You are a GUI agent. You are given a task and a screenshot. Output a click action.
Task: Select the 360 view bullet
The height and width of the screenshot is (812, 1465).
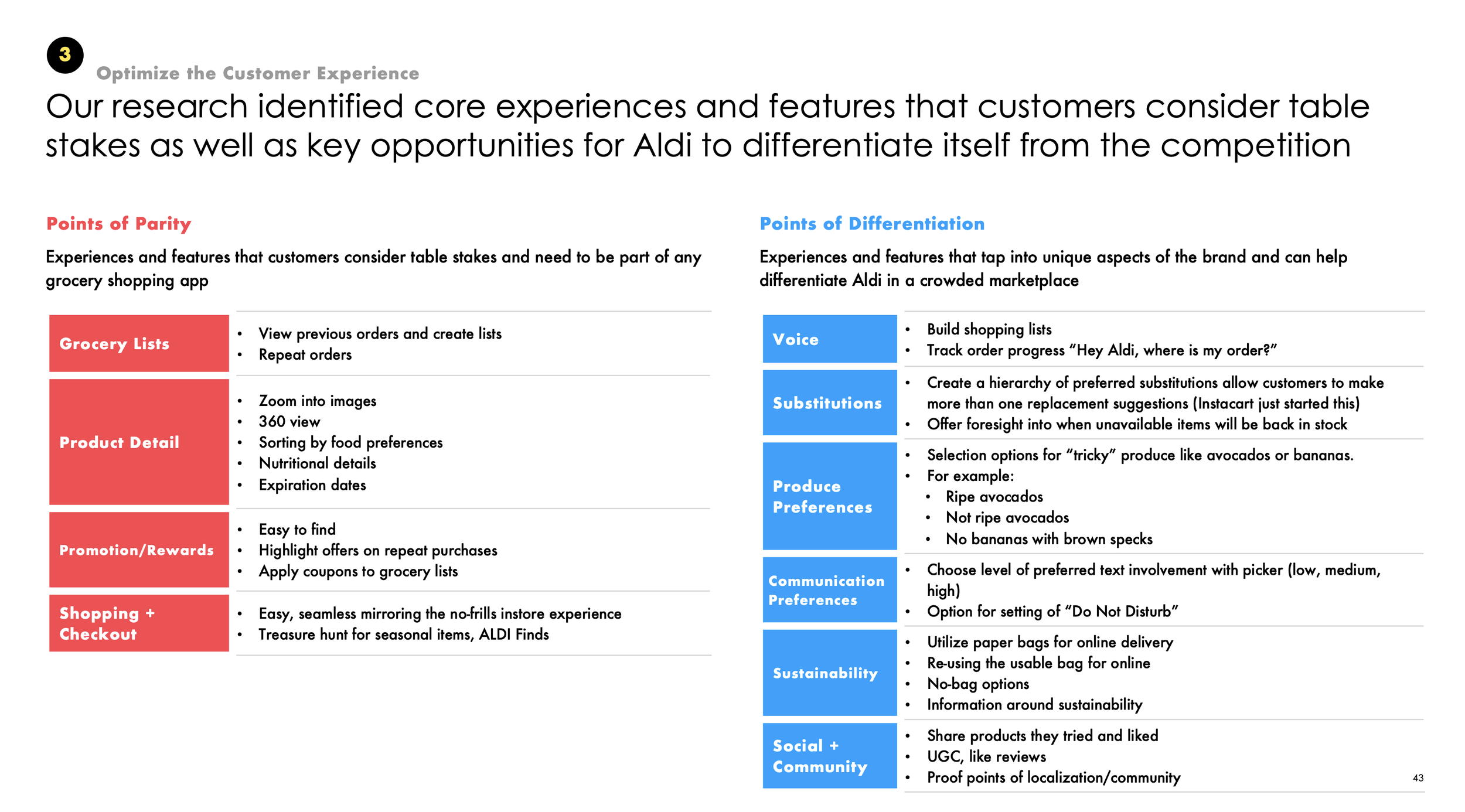point(289,422)
